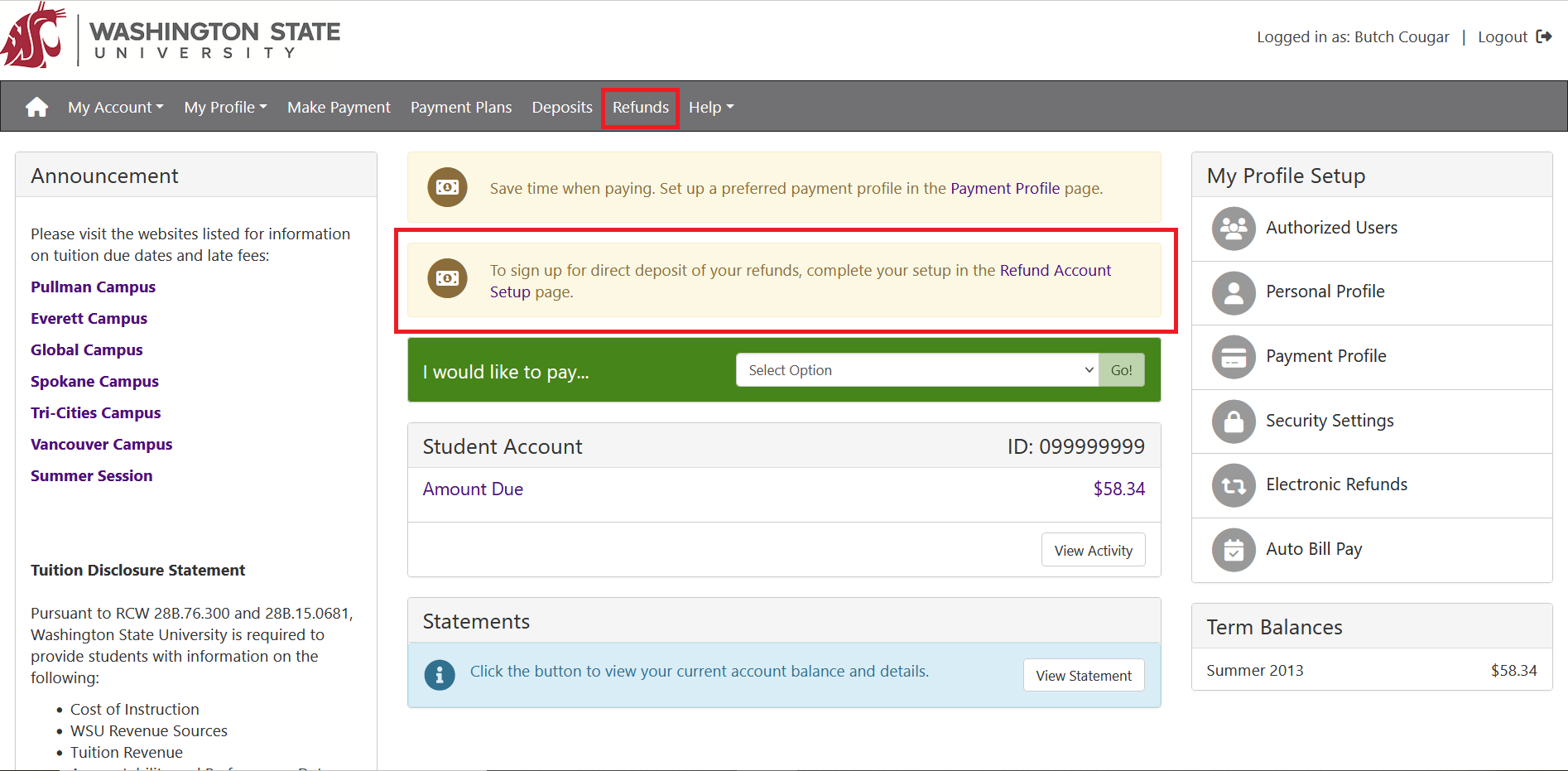This screenshot has width=1568, height=771.
Task: Click the money icon in refund alert
Action: [x=447, y=279]
